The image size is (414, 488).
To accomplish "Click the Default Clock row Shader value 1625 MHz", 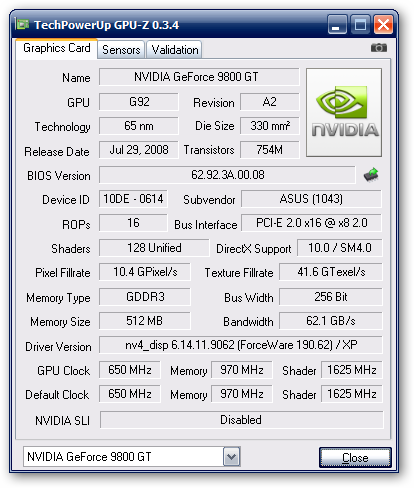I will point(352,394).
